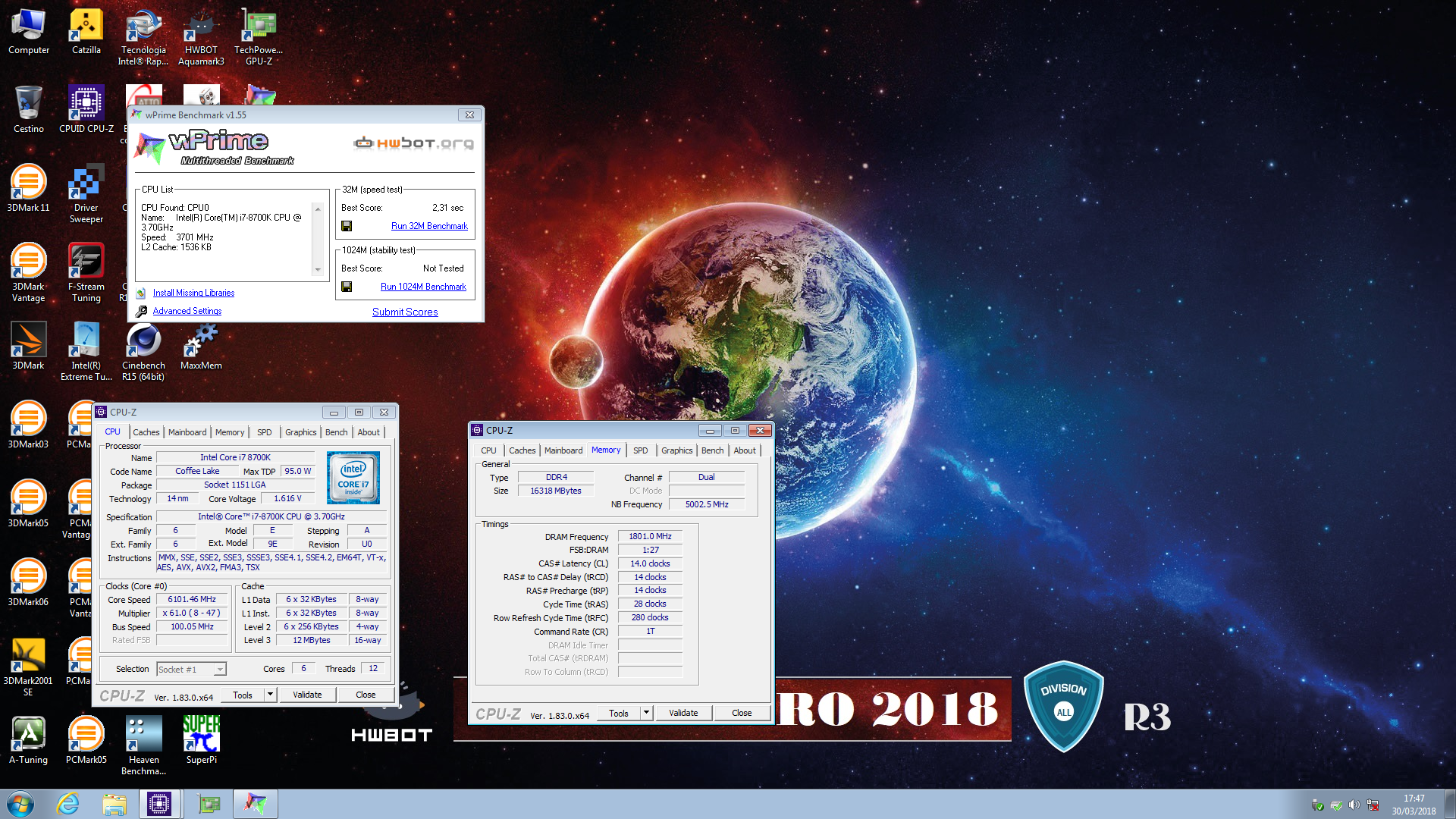
Task: Open the Computer desktop icon
Action: click(29, 32)
